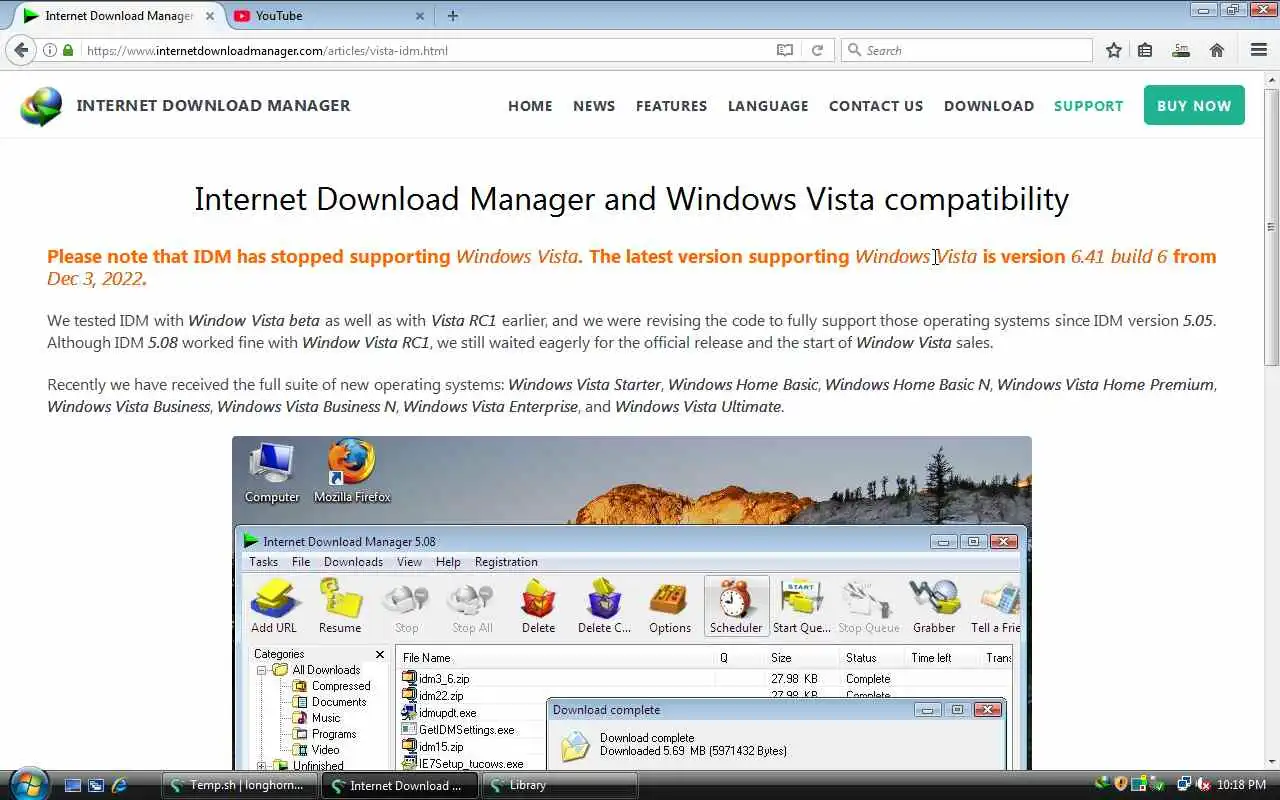Open the CONTACT US page

(876, 106)
